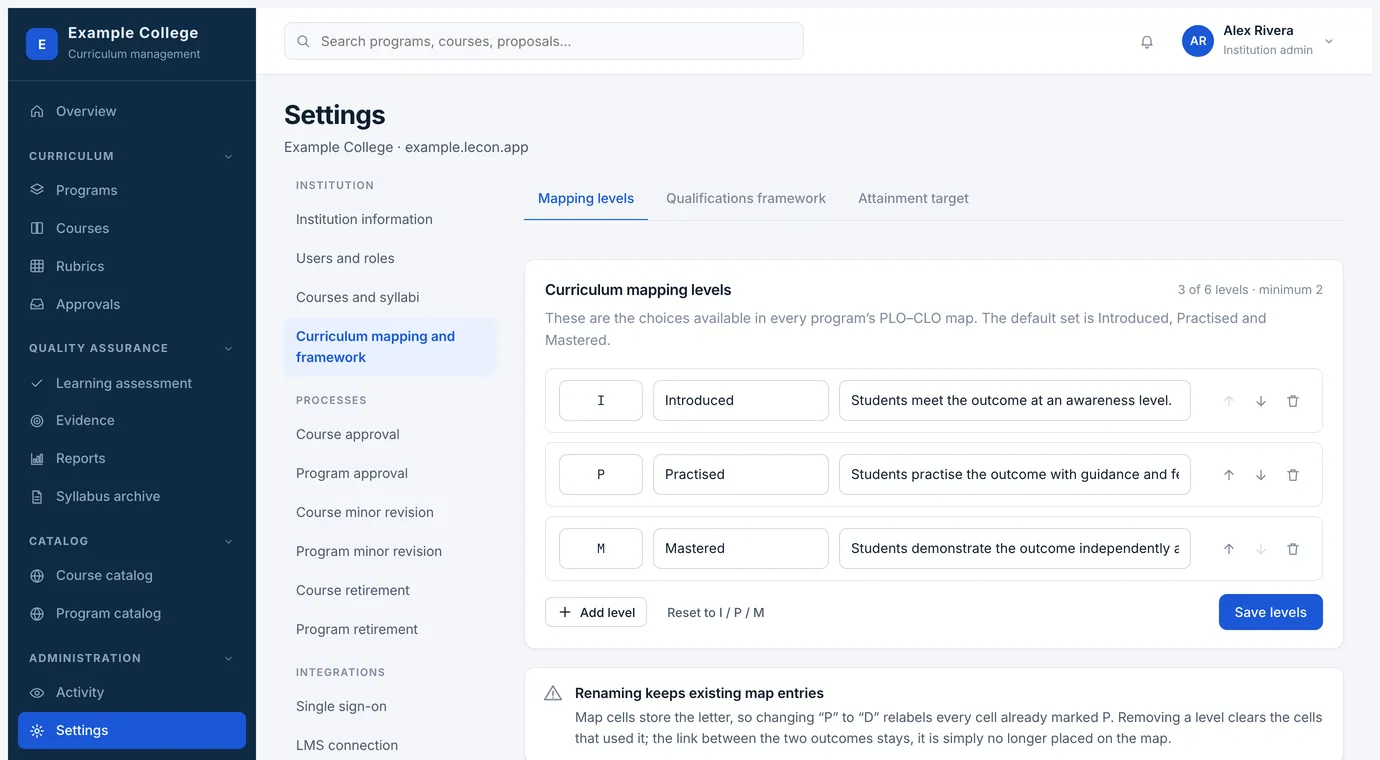Click the Example College logo badge

pos(42,44)
